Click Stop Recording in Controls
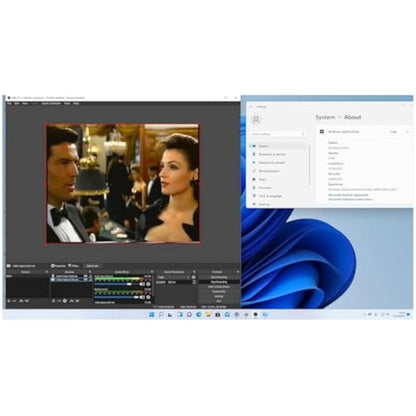Image resolution: width=416 pixels, height=416 pixels. [x=219, y=282]
